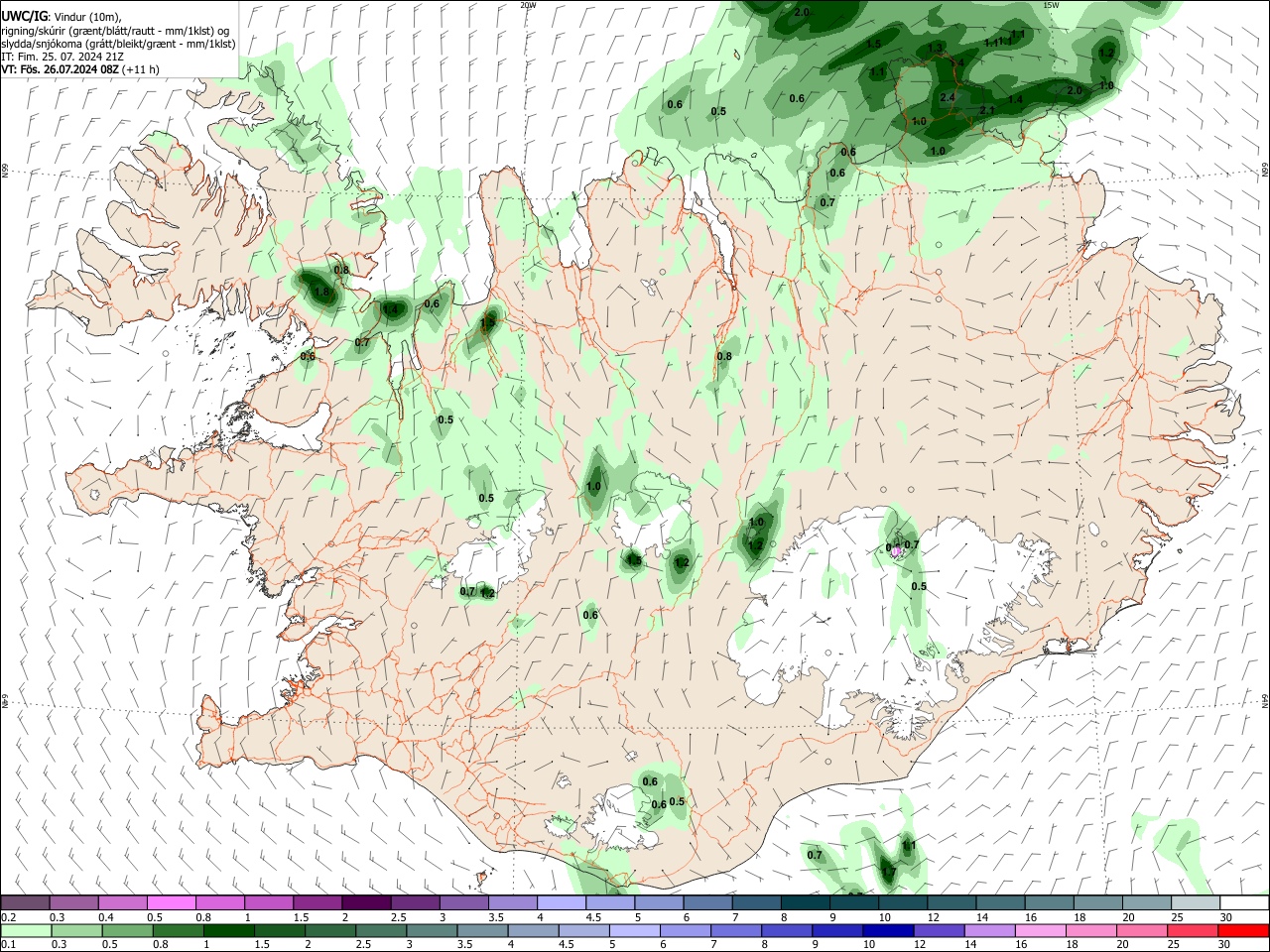Click the light green rain-legend swatch at 0.3
Viewport: 1270px width, 952px height.
(76, 931)
